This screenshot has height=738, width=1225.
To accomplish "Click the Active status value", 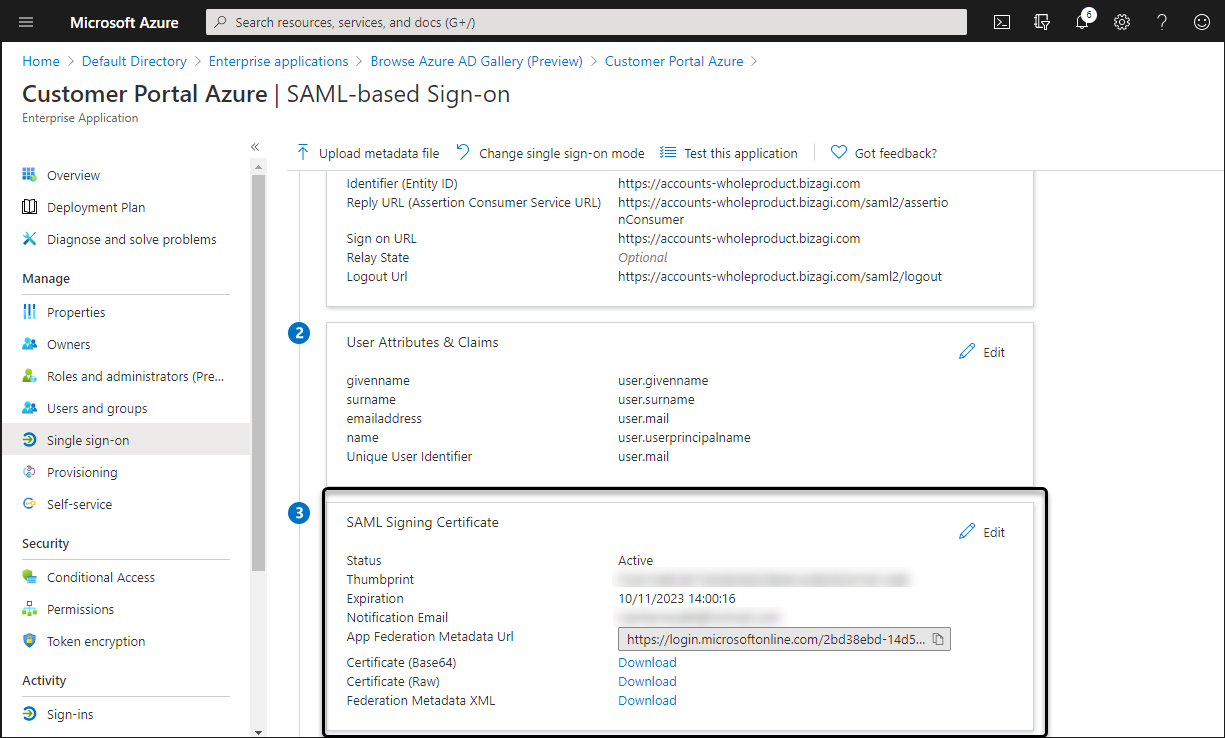I will [x=636, y=560].
